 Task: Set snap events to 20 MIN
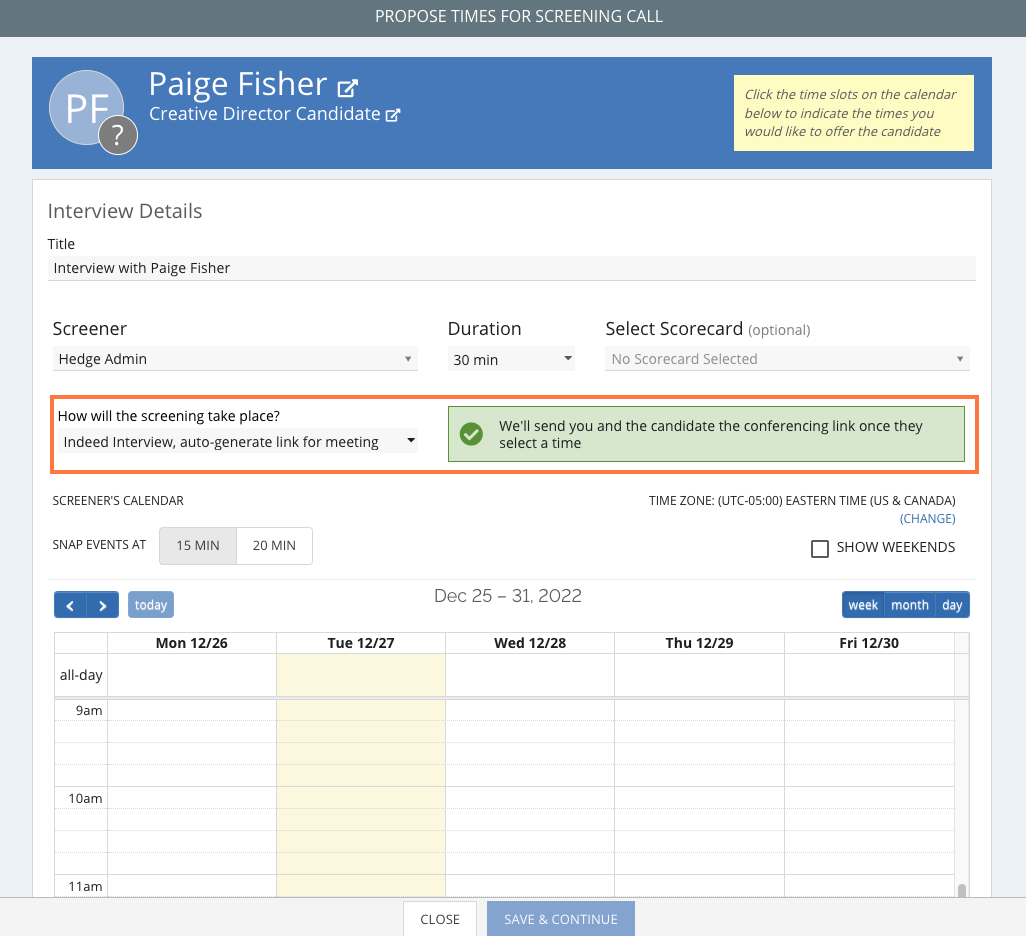[274, 546]
